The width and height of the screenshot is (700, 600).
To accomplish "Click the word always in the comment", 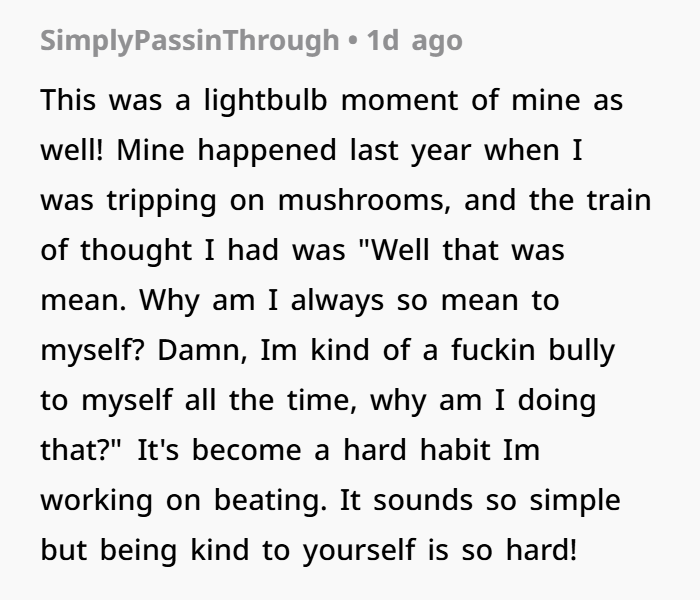I will pyautogui.click(x=337, y=300).
